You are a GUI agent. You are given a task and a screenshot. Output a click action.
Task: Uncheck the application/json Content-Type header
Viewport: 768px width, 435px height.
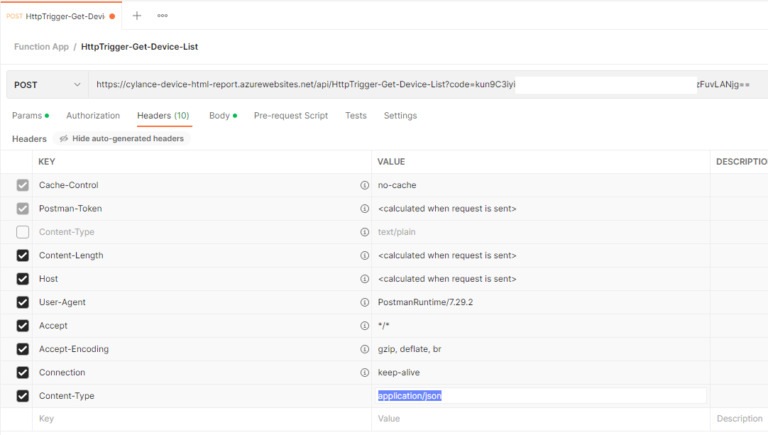click(23, 396)
